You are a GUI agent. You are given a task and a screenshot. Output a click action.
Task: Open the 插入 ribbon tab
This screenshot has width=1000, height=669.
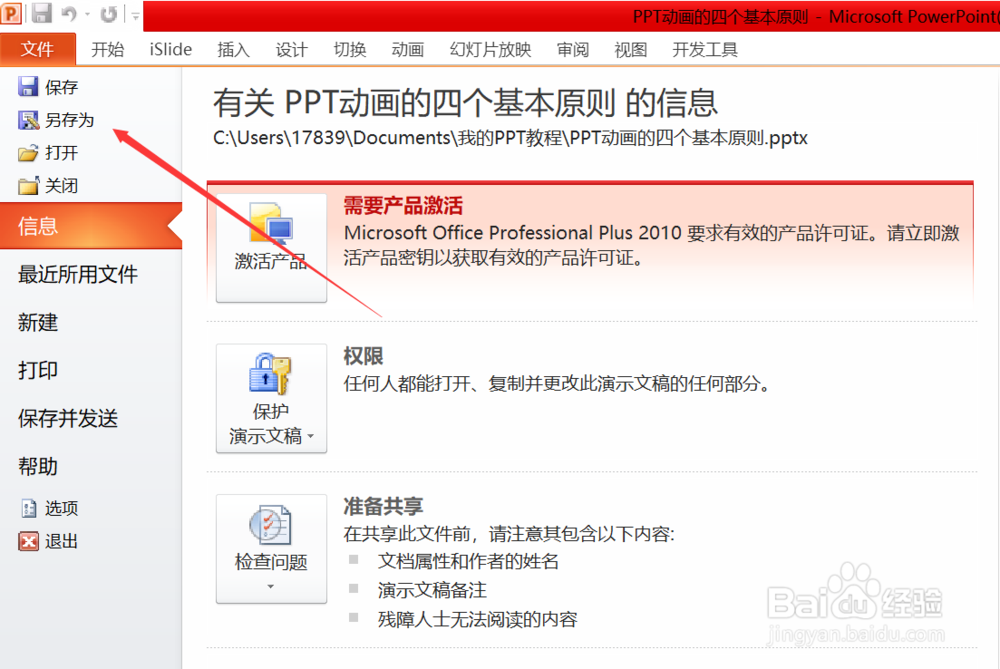233,49
